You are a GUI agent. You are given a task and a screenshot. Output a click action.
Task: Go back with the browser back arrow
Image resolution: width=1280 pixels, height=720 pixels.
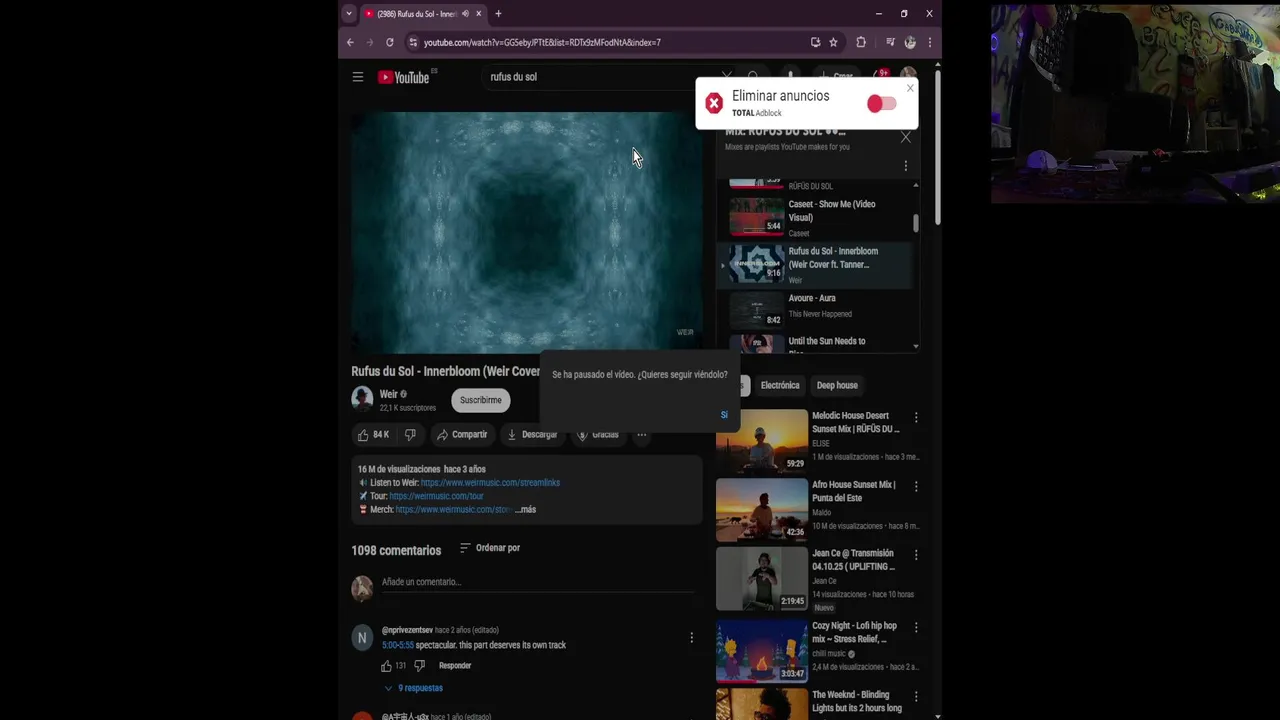[x=350, y=42]
